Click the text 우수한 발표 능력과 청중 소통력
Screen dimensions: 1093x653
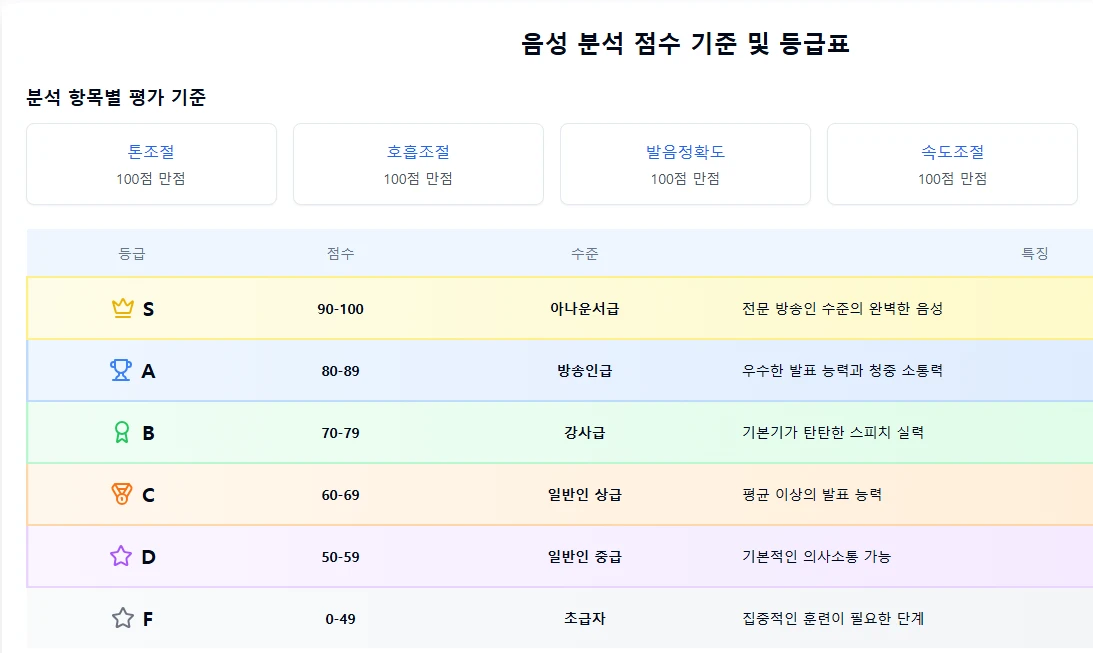point(843,371)
